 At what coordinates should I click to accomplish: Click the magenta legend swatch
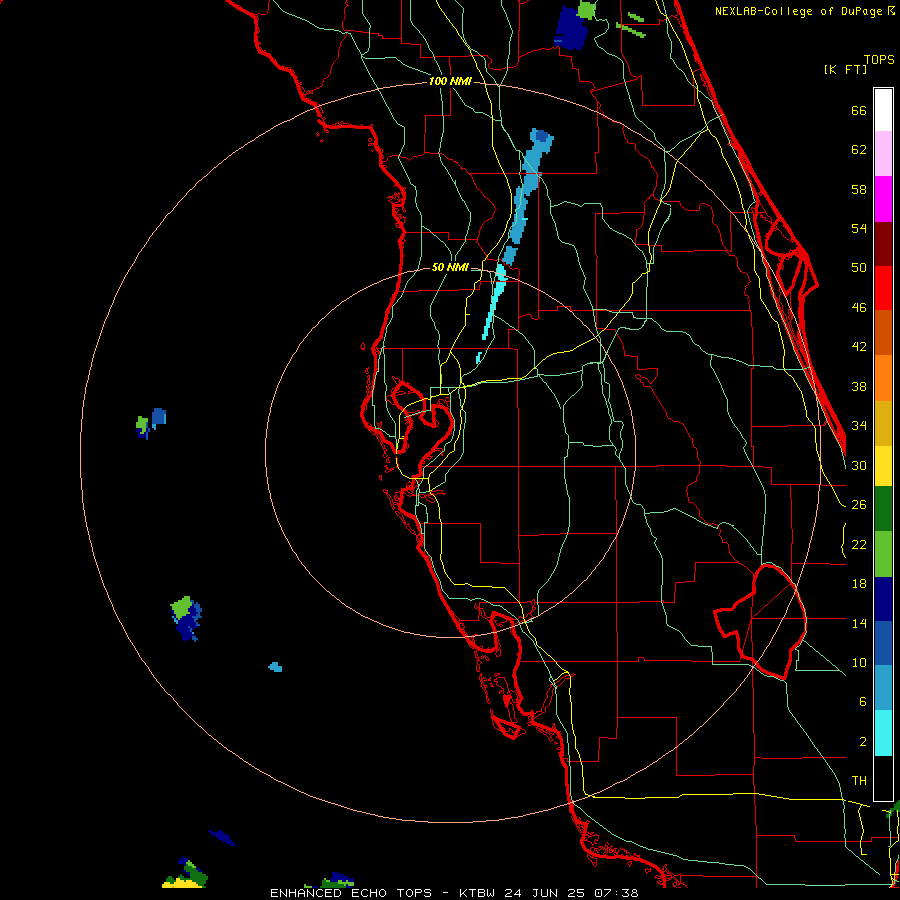point(883,199)
